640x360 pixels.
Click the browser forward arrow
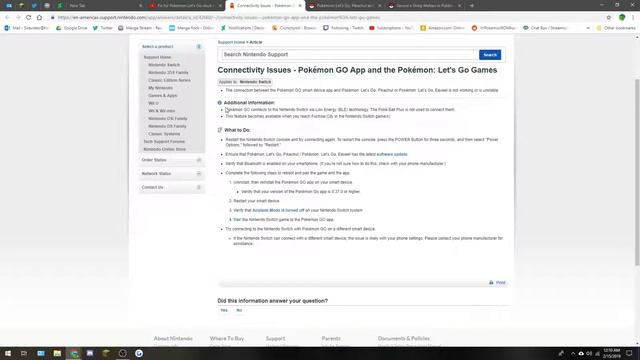coord(18,18)
